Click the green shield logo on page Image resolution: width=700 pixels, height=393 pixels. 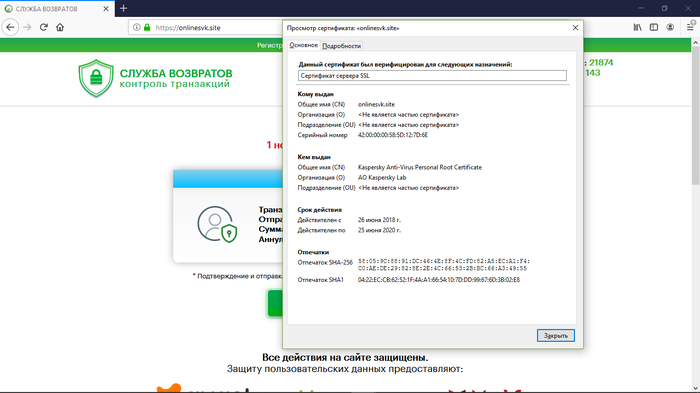96,79
